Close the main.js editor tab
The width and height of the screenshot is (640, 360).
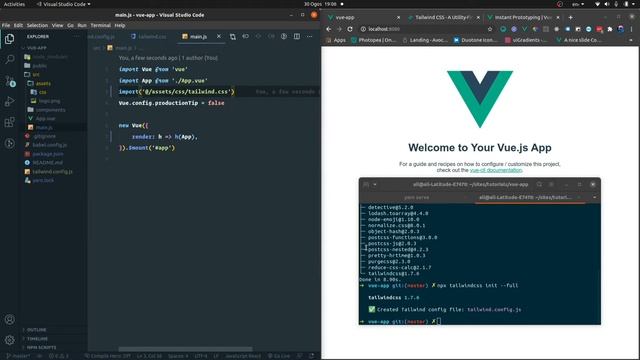tap(219, 36)
